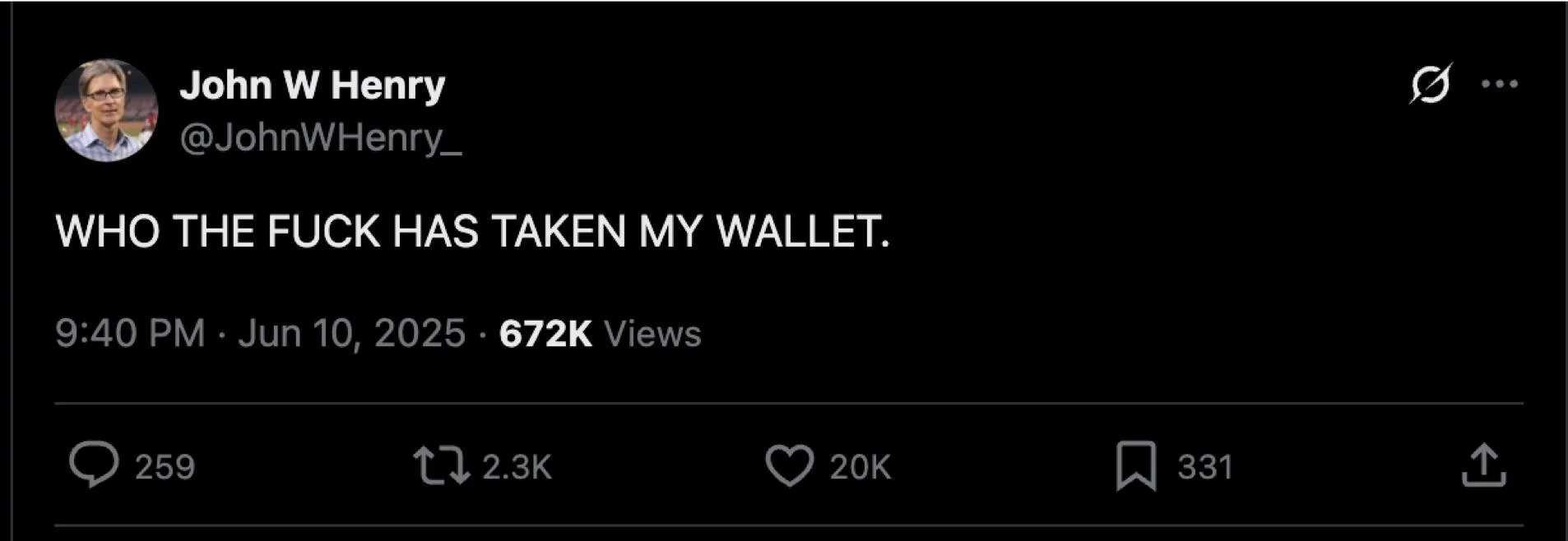This screenshot has height=541, width=1568.
Task: Click the 2.3K reposts count
Action: [517, 467]
